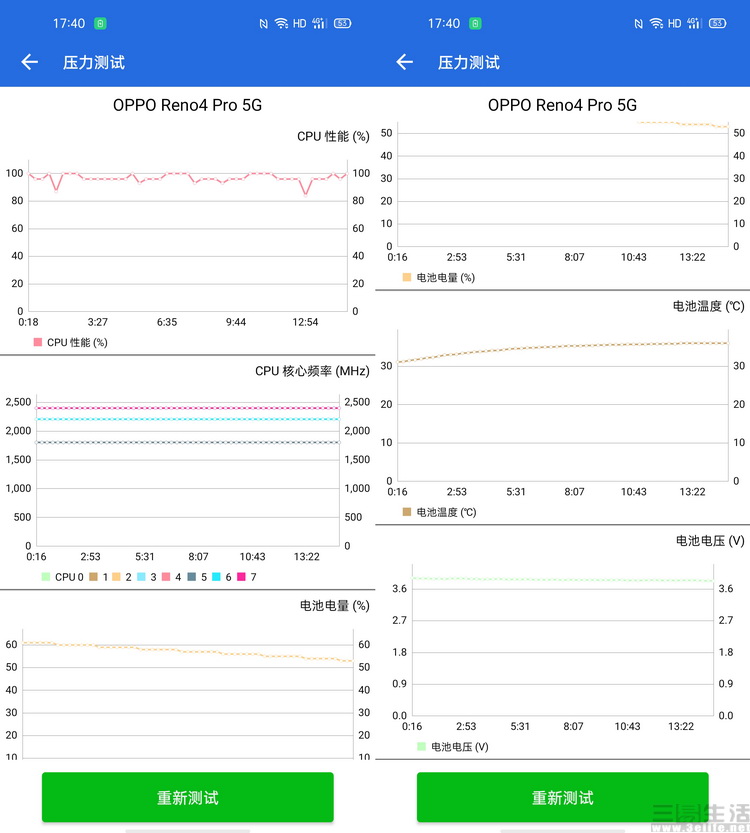This screenshot has width=750, height=833.
Task: Tap battery icon in right status bar
Action: 718,23
